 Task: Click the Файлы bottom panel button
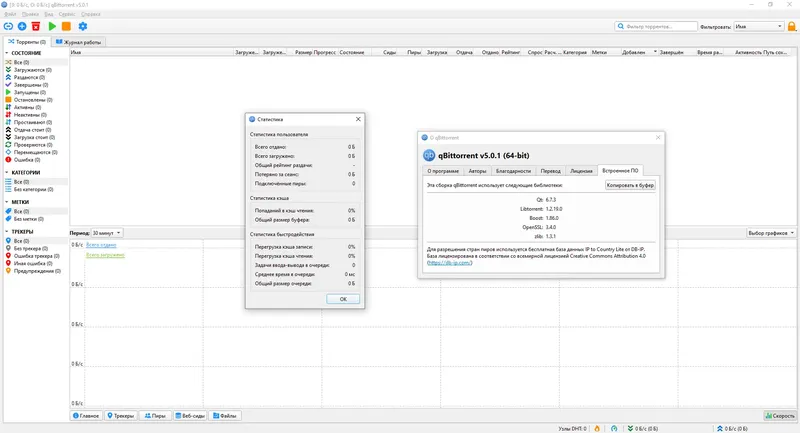tap(225, 416)
